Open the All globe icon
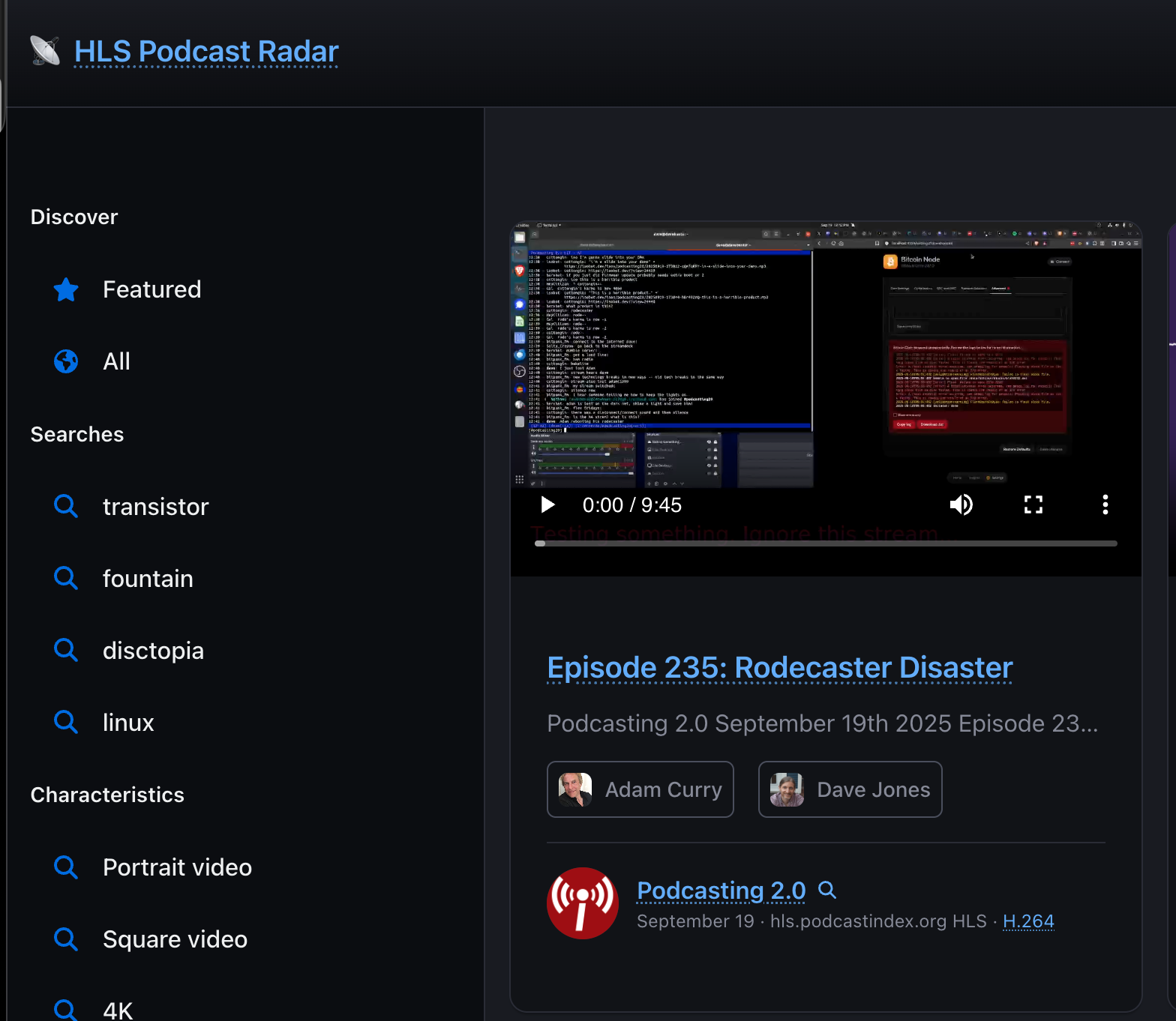This screenshot has width=1176, height=1021. (66, 361)
